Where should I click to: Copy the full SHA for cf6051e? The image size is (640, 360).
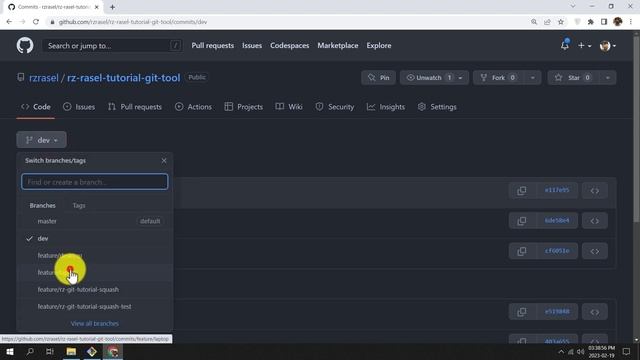(521, 251)
